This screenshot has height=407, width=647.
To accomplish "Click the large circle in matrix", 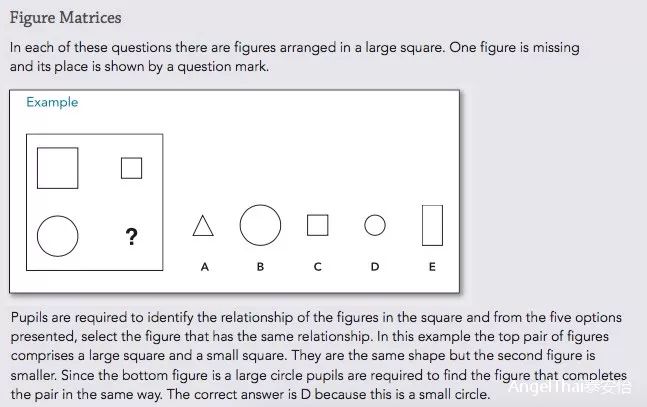I will pos(58,236).
